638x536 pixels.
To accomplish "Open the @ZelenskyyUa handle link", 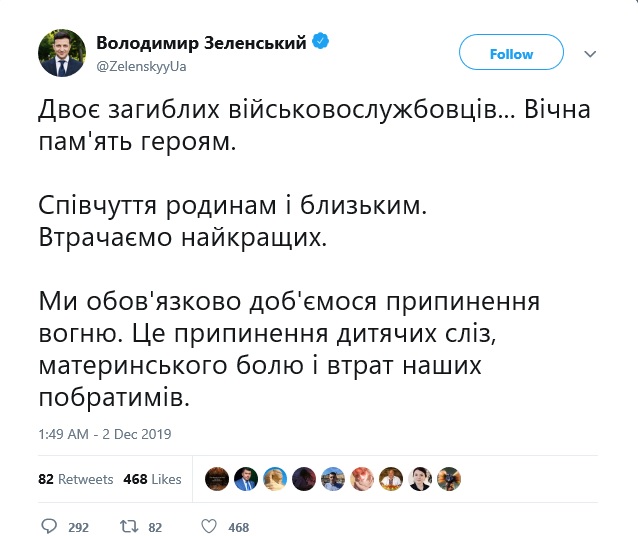I will click(142, 66).
